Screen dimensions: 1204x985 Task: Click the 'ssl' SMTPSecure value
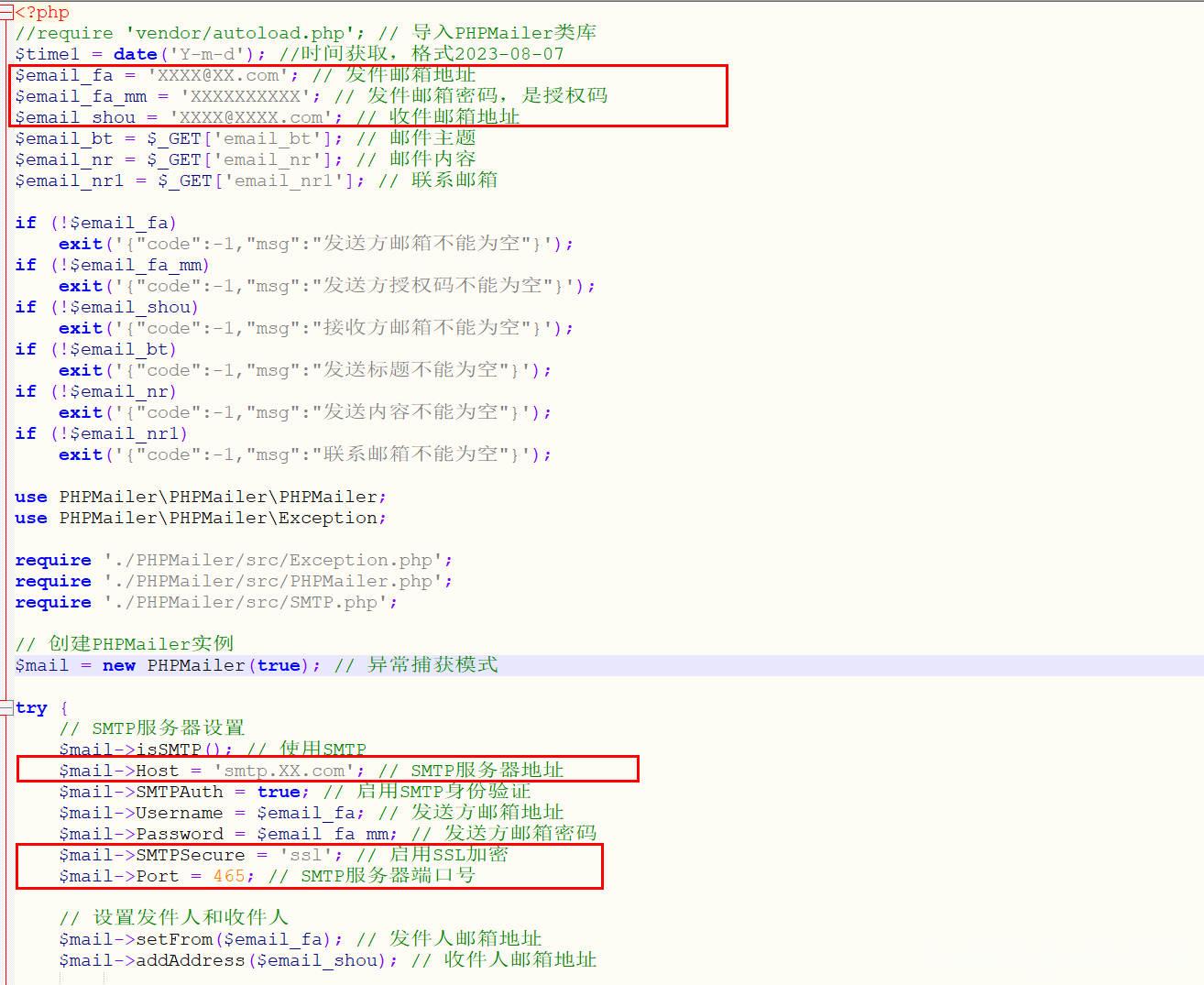(306, 855)
